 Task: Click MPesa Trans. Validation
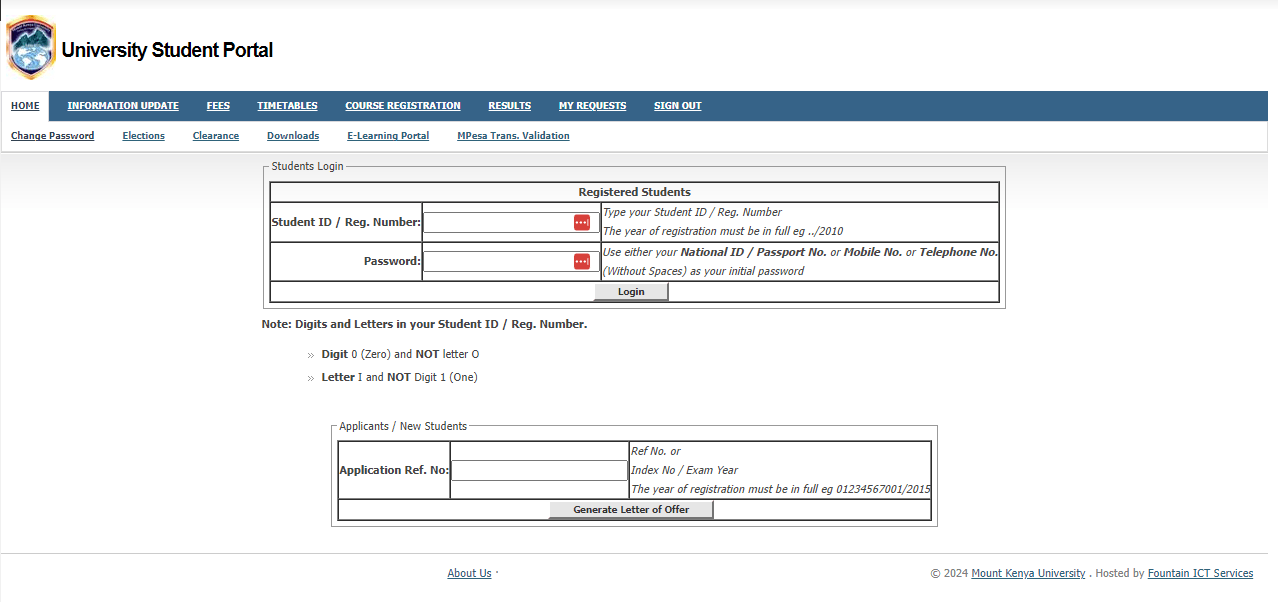513,135
